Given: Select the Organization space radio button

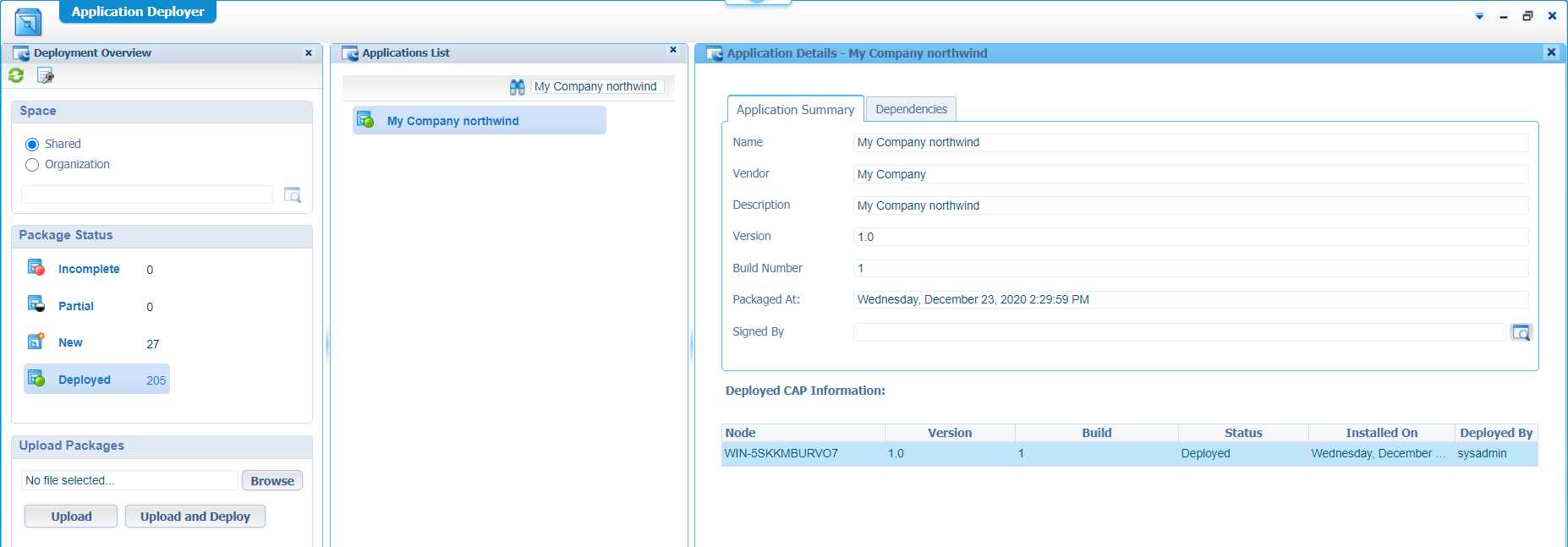Looking at the screenshot, I should point(32,165).
